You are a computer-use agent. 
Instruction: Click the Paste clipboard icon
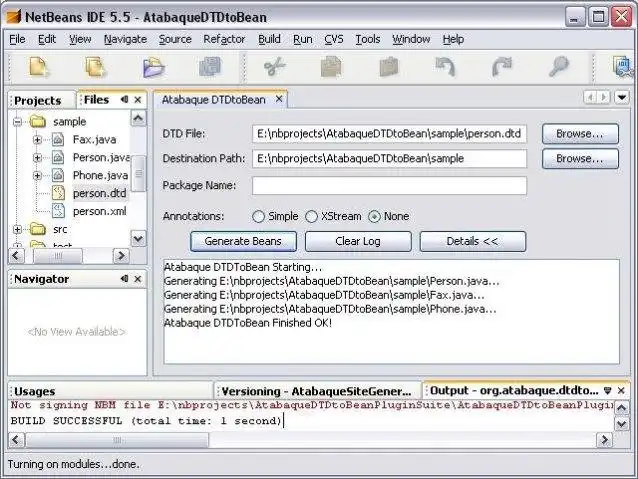(389, 67)
